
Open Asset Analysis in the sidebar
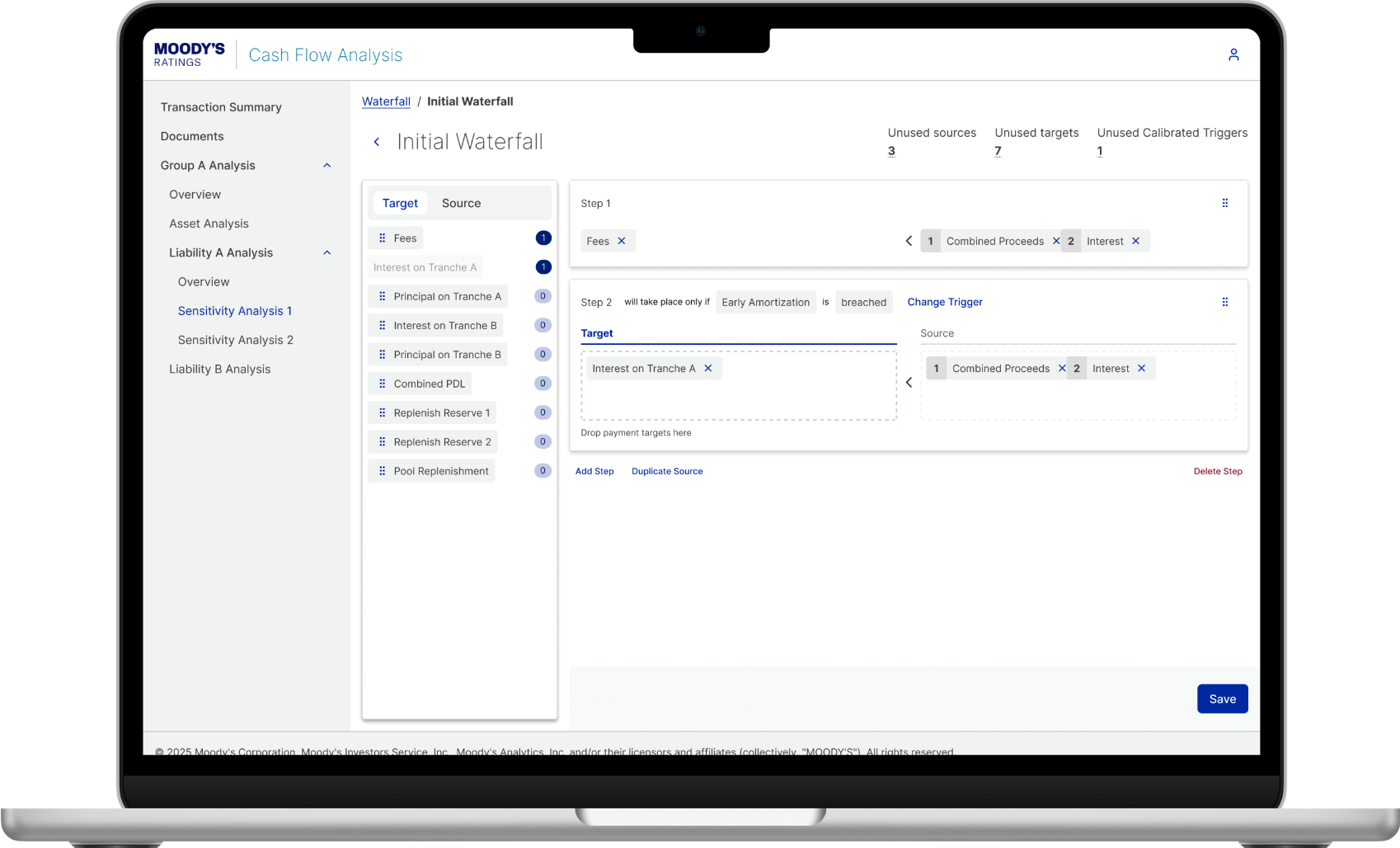tap(209, 224)
